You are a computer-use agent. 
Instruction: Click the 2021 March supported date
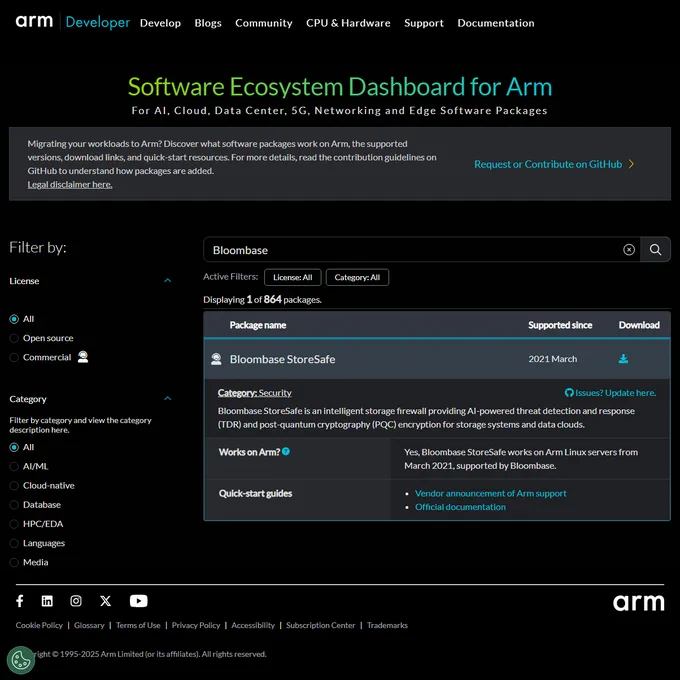point(552,359)
